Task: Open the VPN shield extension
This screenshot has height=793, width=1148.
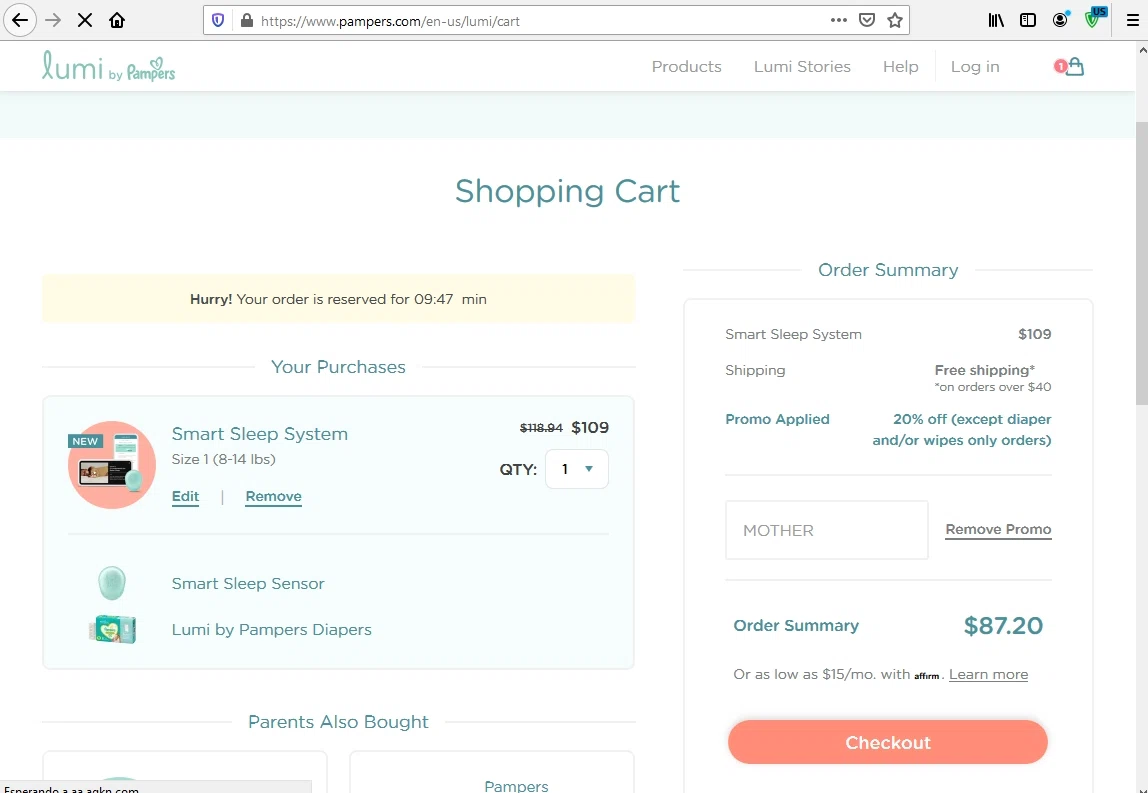Action: (1093, 19)
